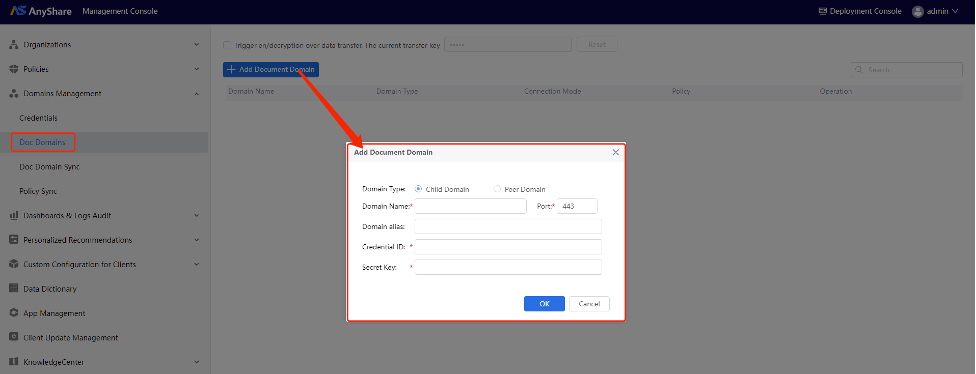976x374 pixels.
Task: Select the Child Domain radio button
Action: point(418,189)
